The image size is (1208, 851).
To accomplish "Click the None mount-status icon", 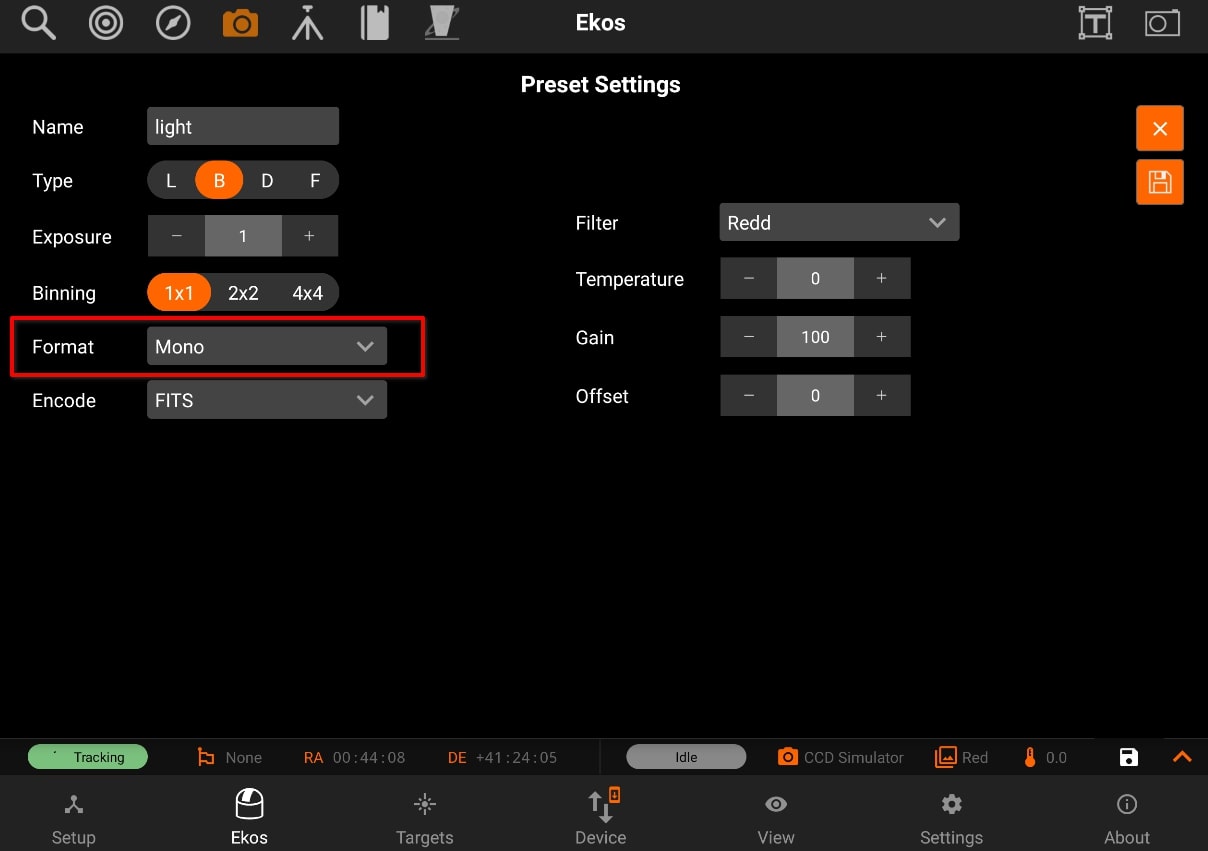I will [206, 757].
